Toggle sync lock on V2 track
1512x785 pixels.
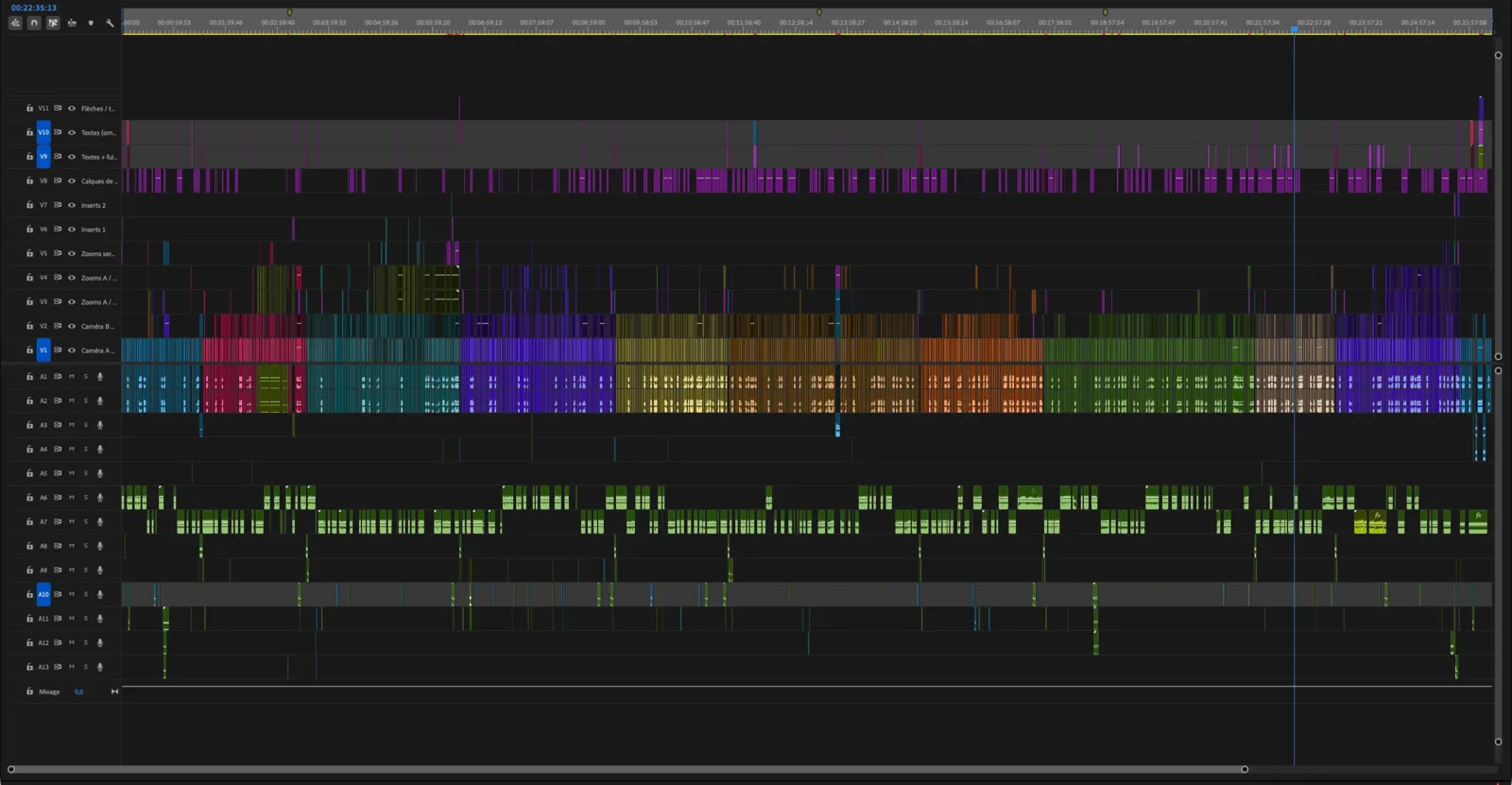pos(58,326)
